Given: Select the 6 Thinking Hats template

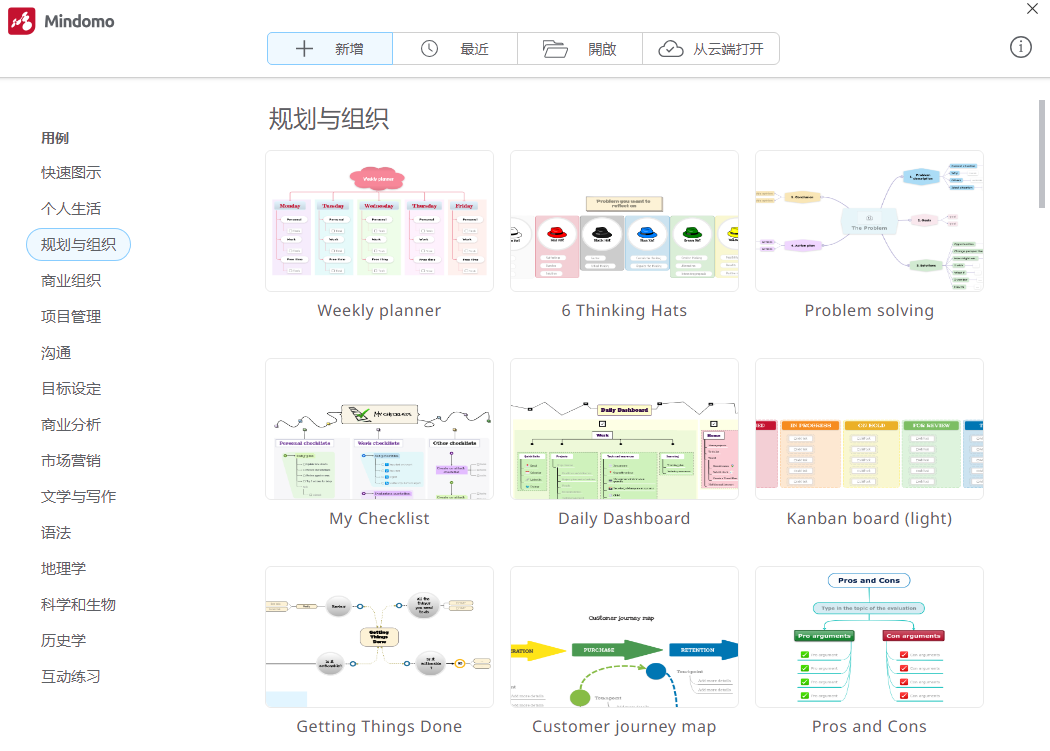Looking at the screenshot, I should pyautogui.click(x=624, y=221).
